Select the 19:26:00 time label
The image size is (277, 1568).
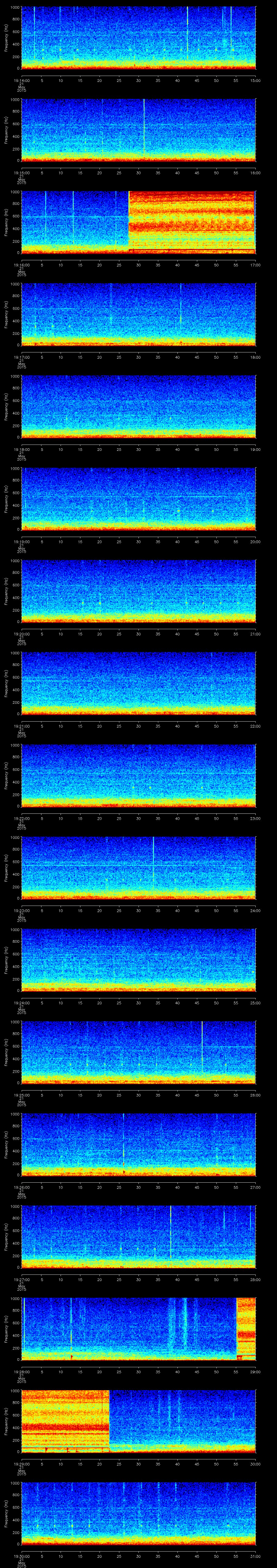click(x=21, y=1187)
